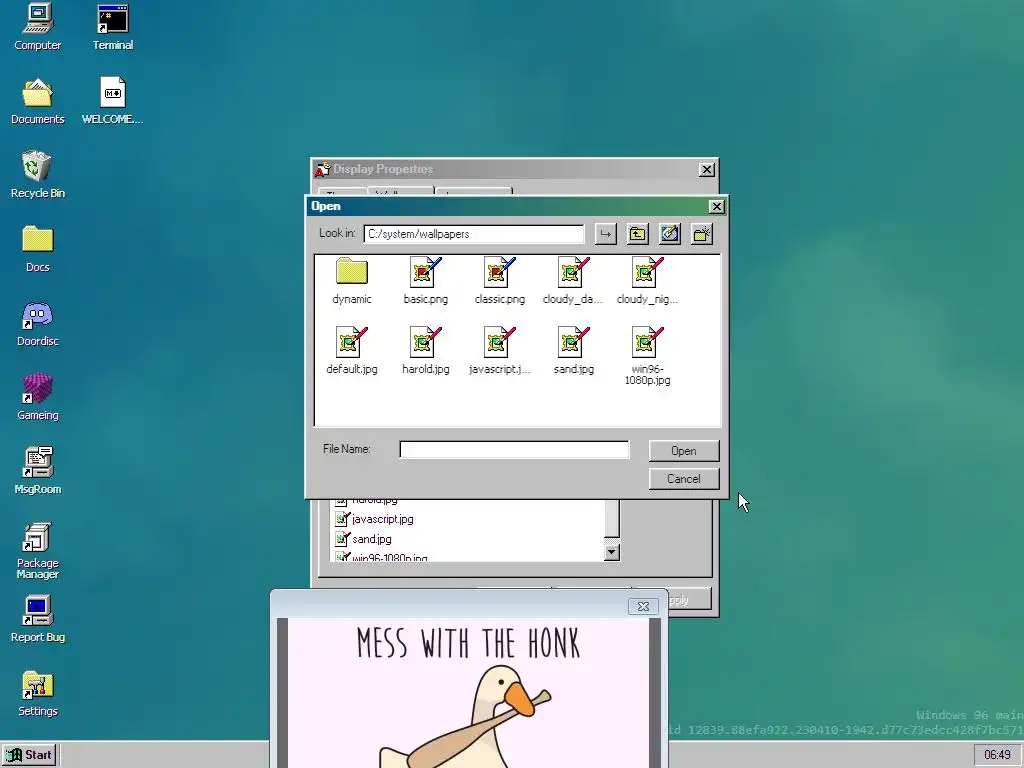Click the Go arrow next to Look in
Screen dimensions: 1024x768
click(x=605, y=234)
